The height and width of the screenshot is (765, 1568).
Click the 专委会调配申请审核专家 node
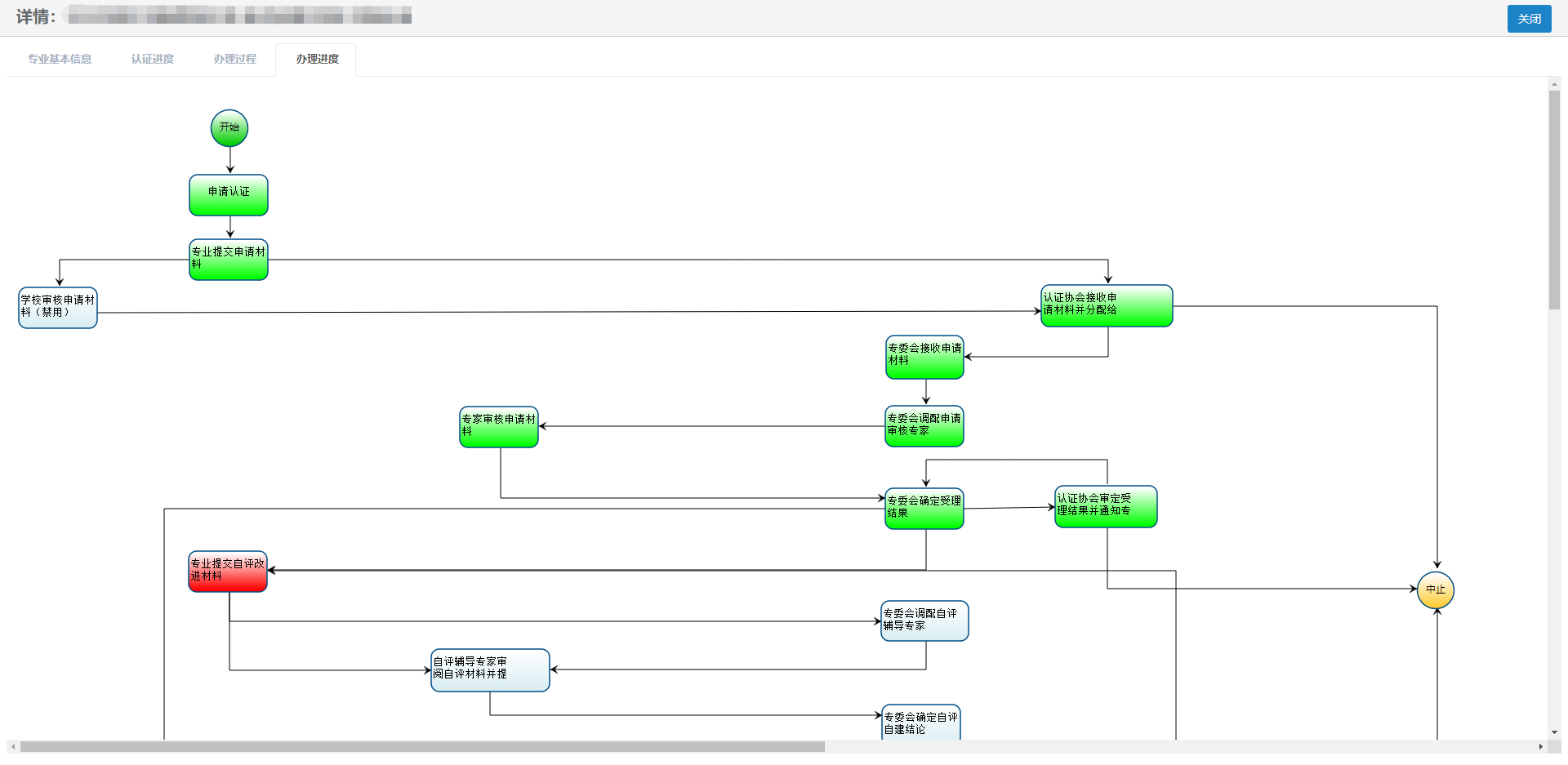(924, 426)
